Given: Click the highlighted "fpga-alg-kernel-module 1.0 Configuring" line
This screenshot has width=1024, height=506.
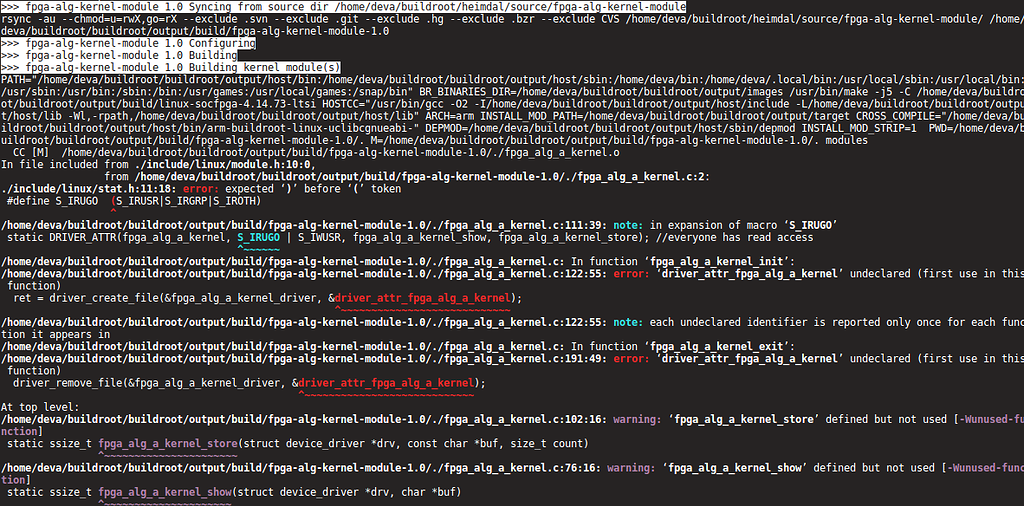Looking at the screenshot, I should click(129, 44).
